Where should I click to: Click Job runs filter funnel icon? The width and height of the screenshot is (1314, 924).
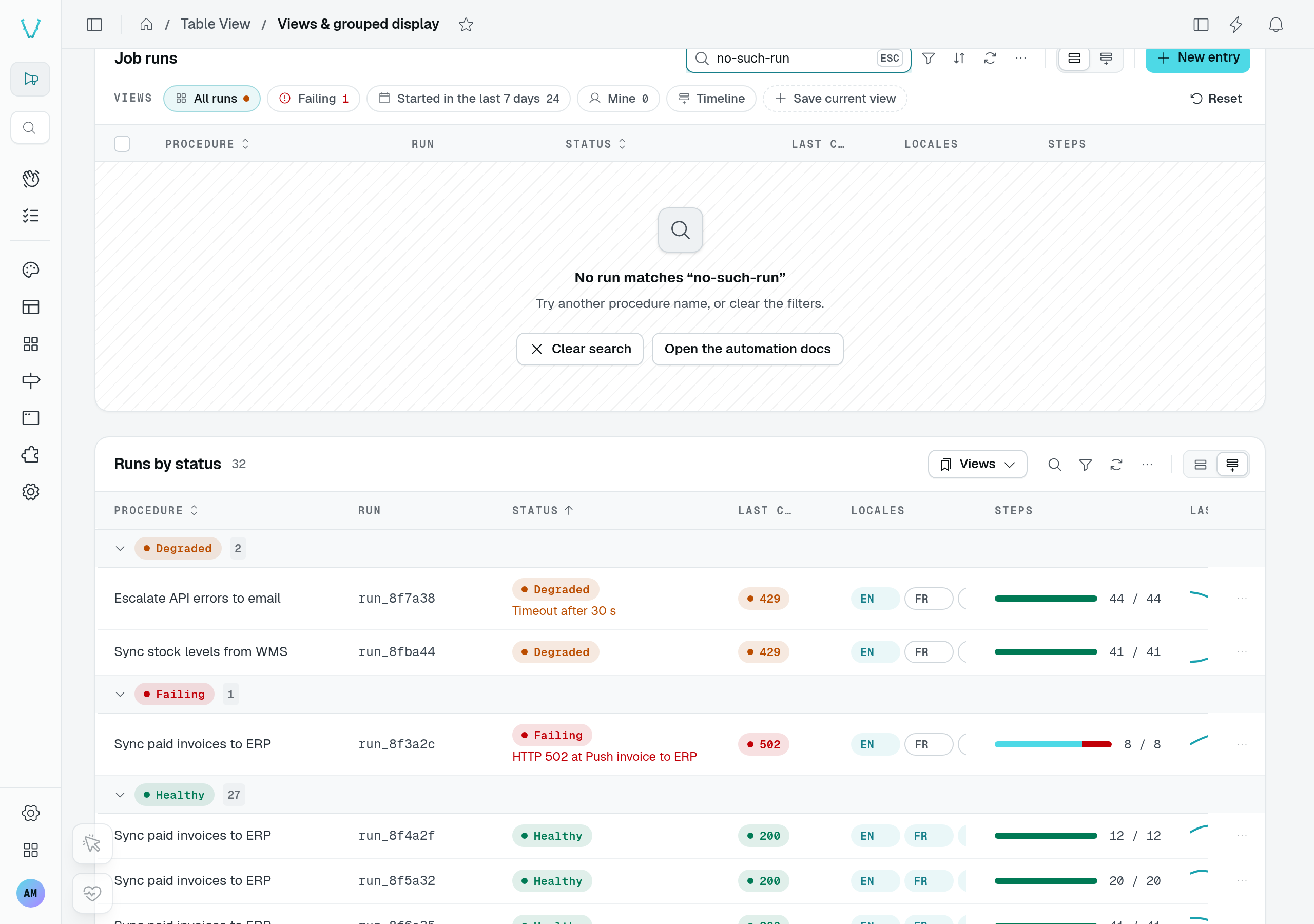click(929, 59)
